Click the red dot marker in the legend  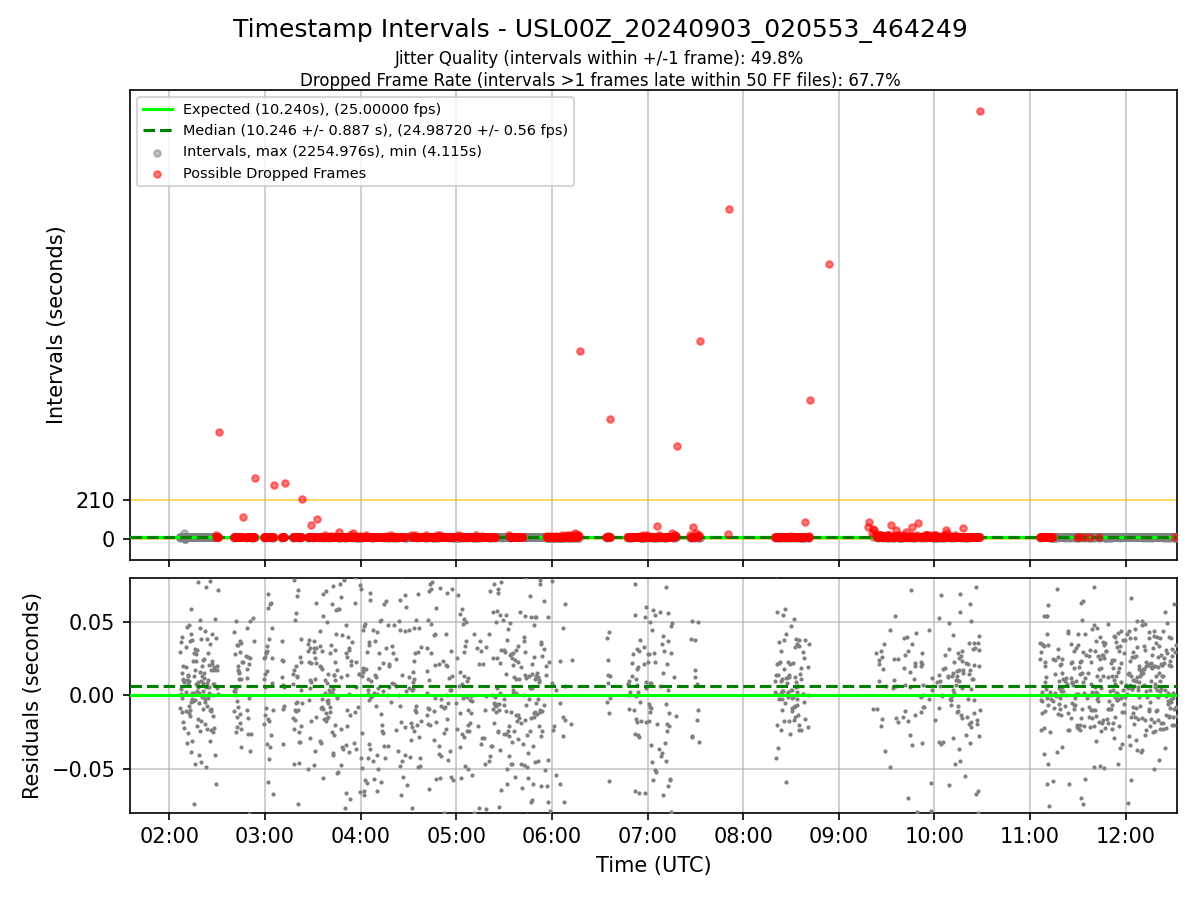[x=158, y=173]
